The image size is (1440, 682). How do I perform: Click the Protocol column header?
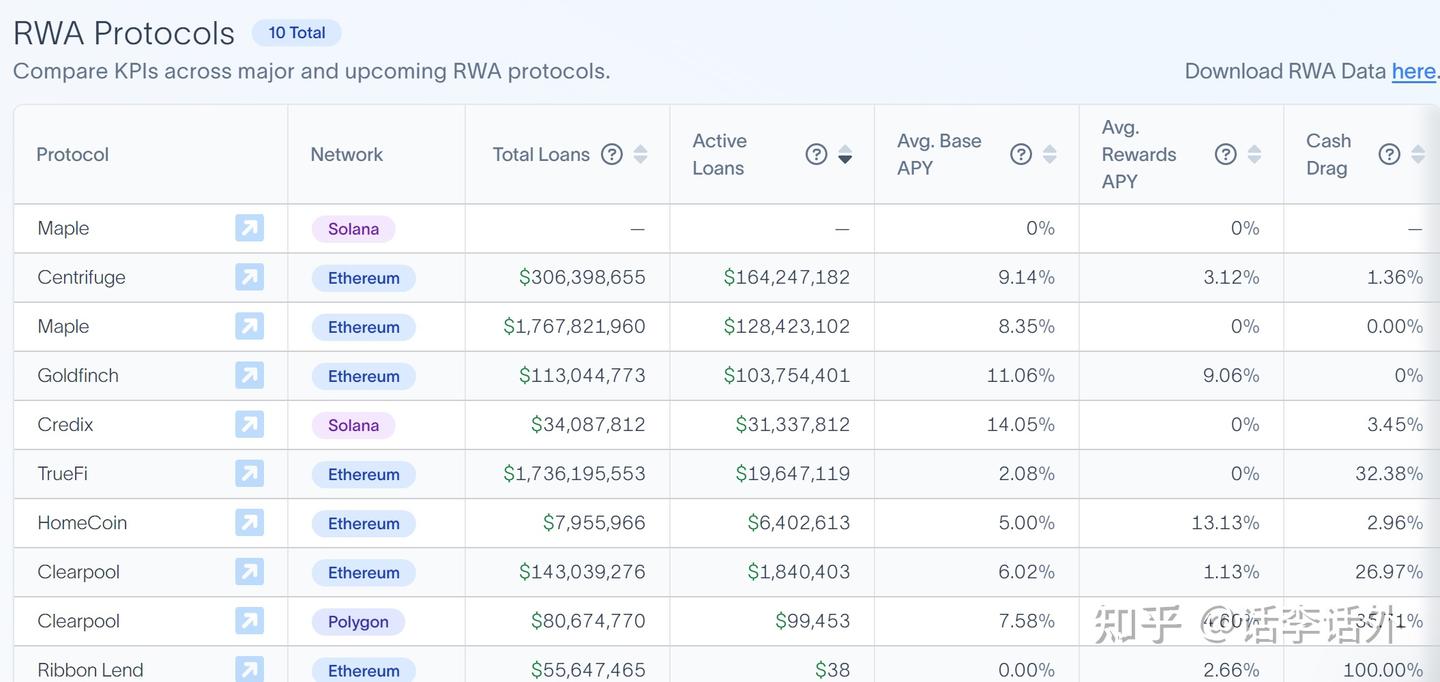pyautogui.click(x=72, y=154)
